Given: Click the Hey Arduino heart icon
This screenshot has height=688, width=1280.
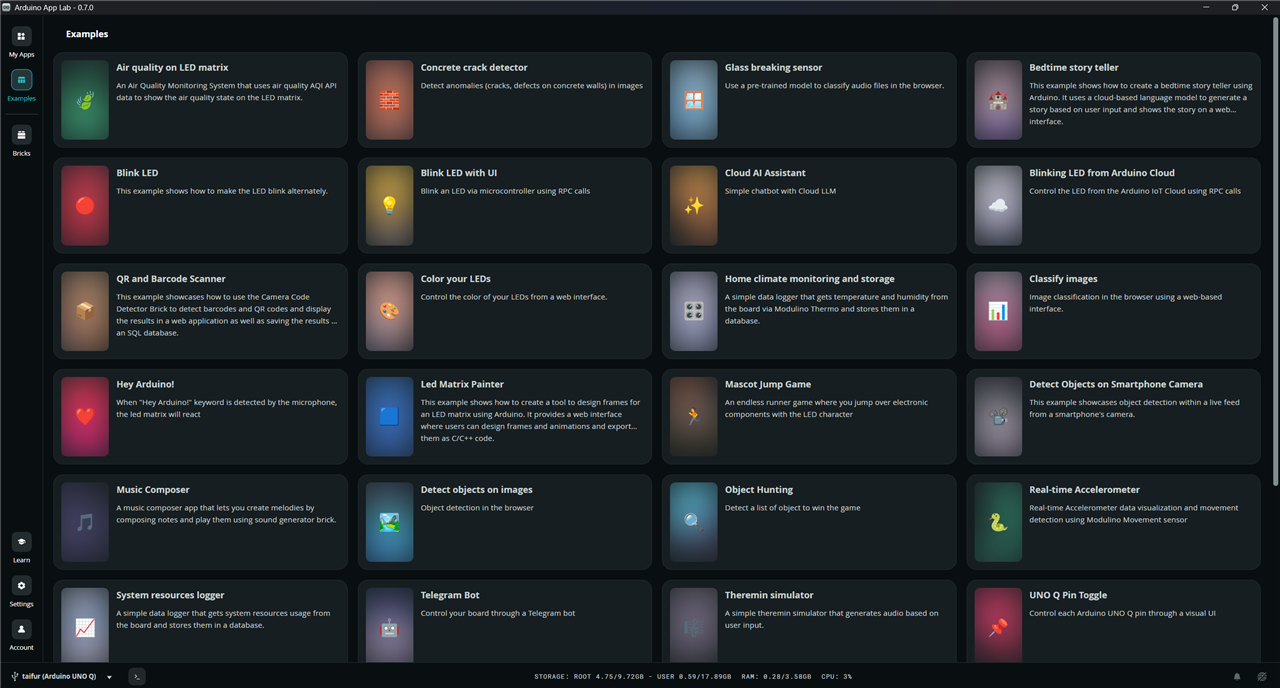Looking at the screenshot, I should coord(85,416).
